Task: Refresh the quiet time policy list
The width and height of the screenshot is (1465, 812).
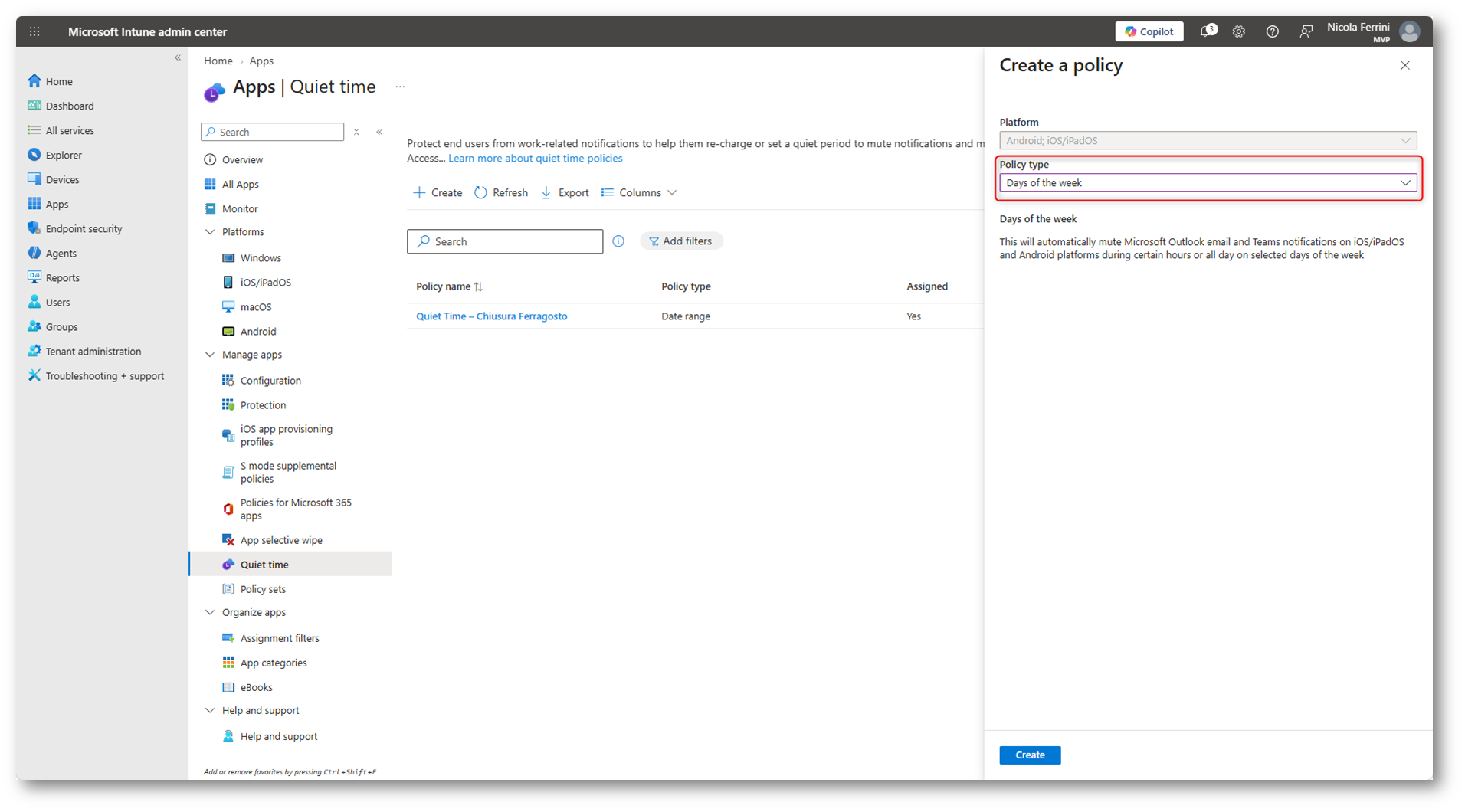Action: click(x=501, y=192)
